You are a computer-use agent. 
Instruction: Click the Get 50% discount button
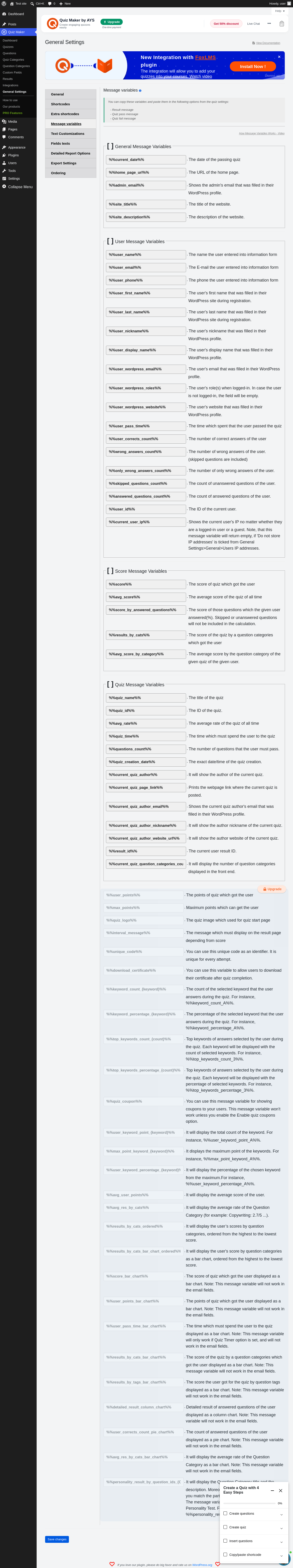226,24
